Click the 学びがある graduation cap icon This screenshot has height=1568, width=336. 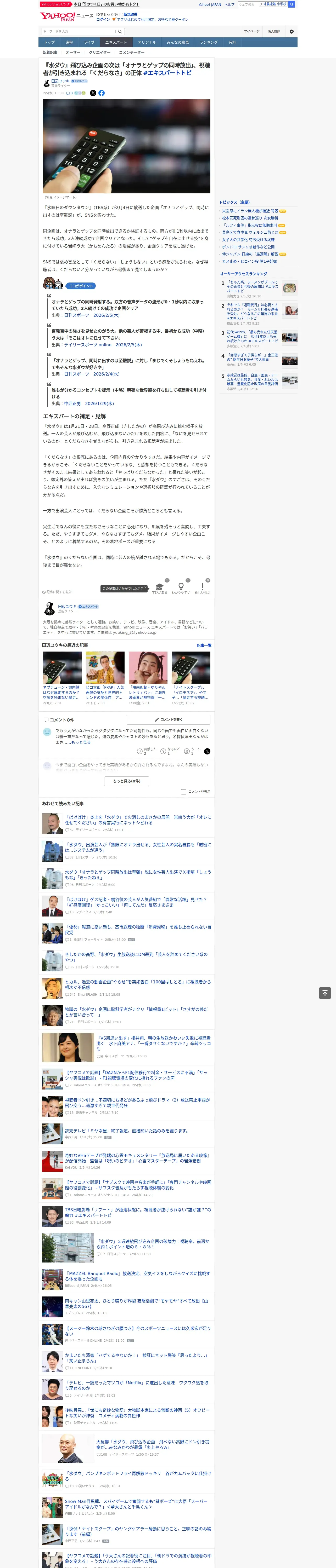(x=159, y=586)
